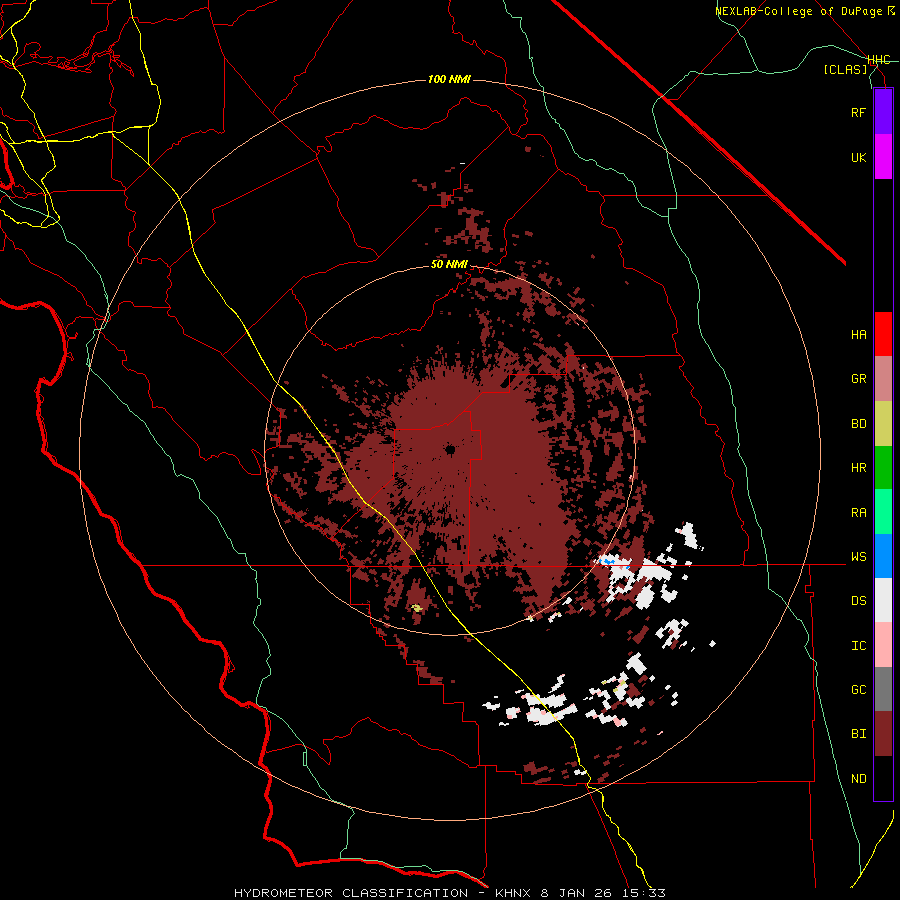Click the RA light-green legend swatch
The width and height of the screenshot is (900, 900).
click(x=883, y=512)
